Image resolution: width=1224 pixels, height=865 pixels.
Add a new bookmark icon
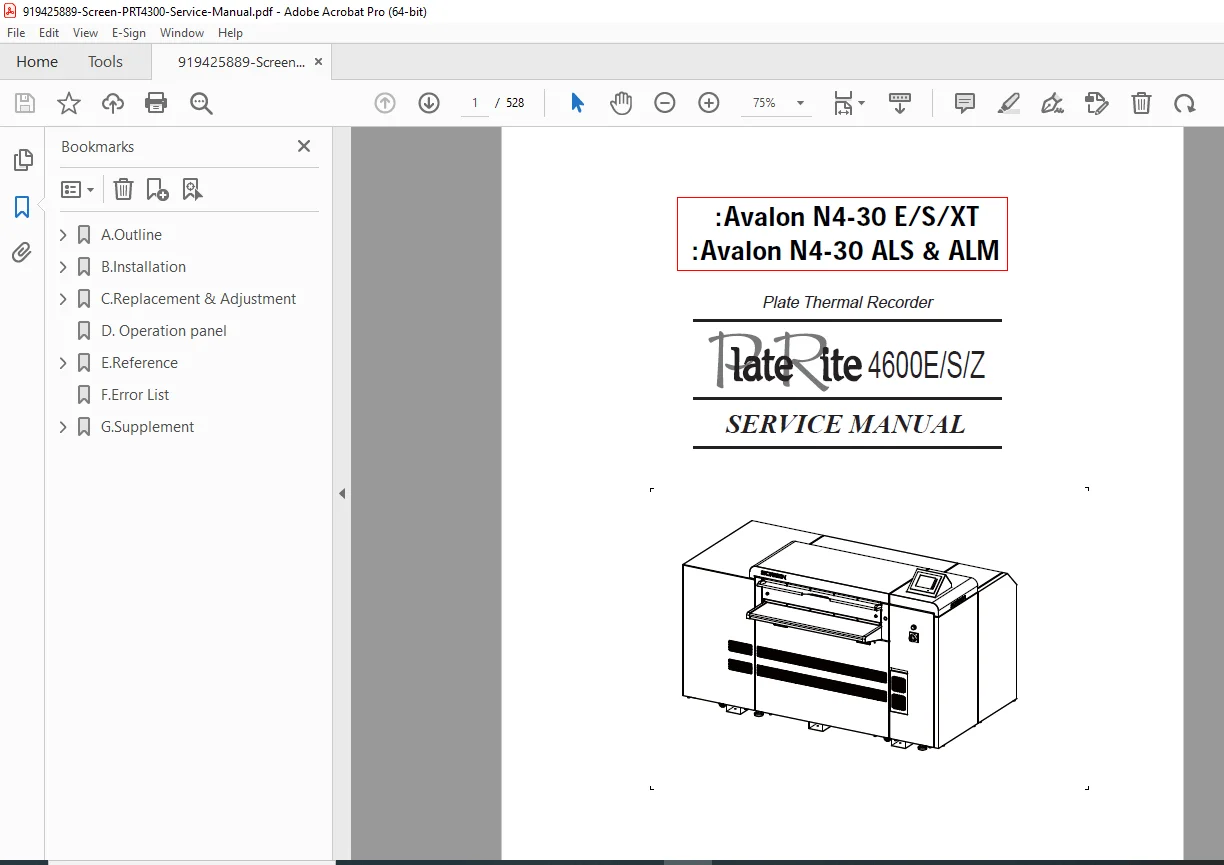pos(157,189)
